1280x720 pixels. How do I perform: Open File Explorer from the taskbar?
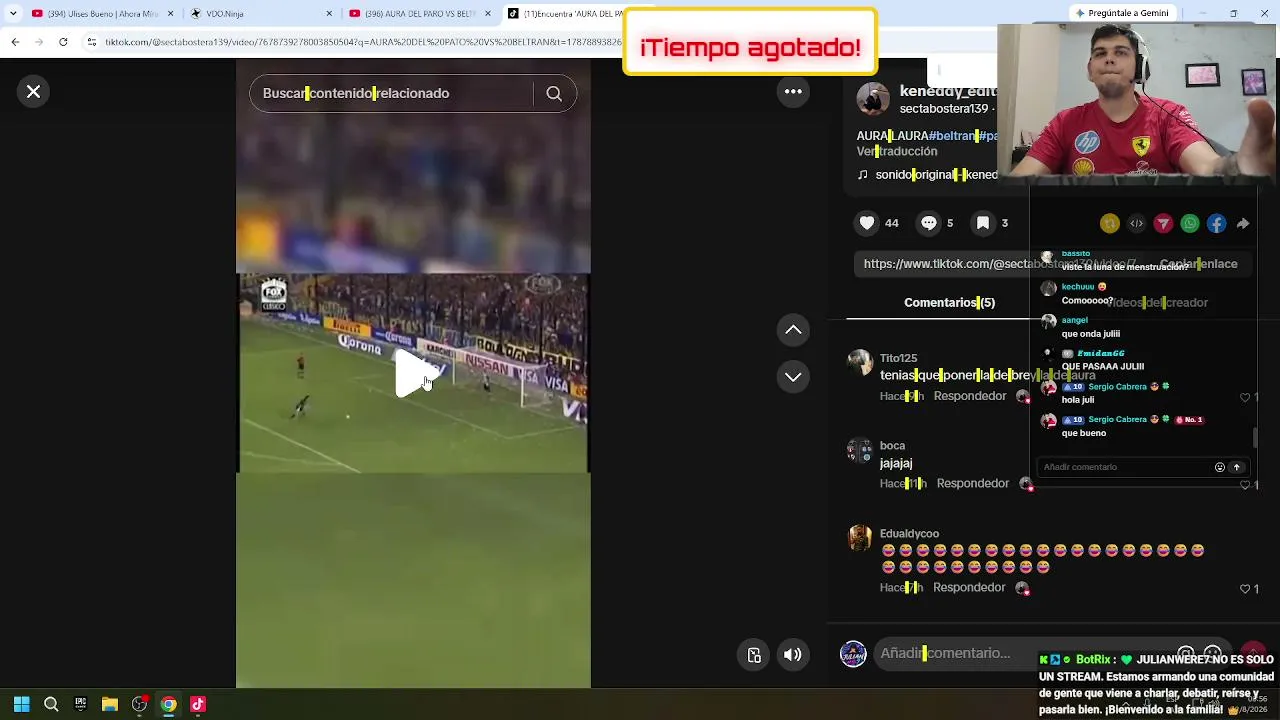(110, 704)
